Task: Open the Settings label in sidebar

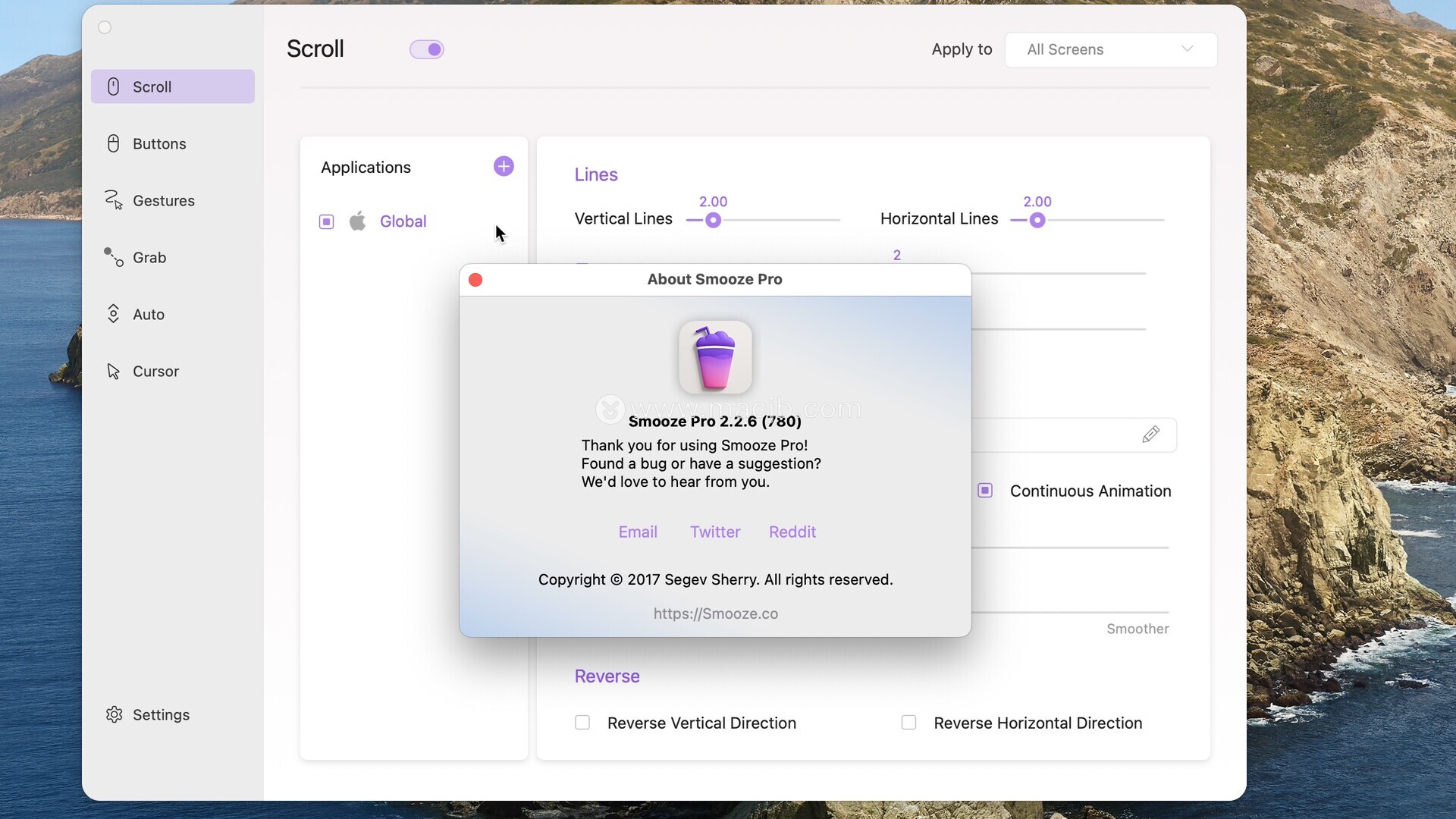Action: tap(161, 714)
